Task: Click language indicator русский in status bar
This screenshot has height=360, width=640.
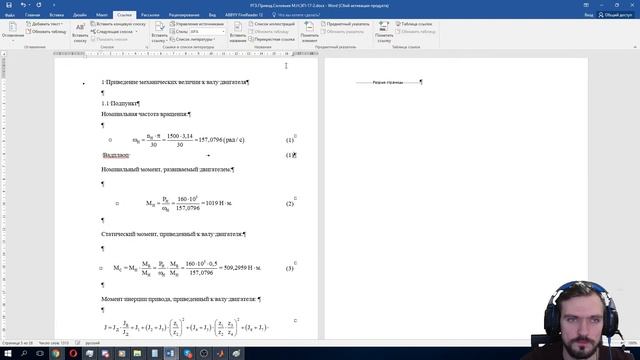Action: point(93,343)
